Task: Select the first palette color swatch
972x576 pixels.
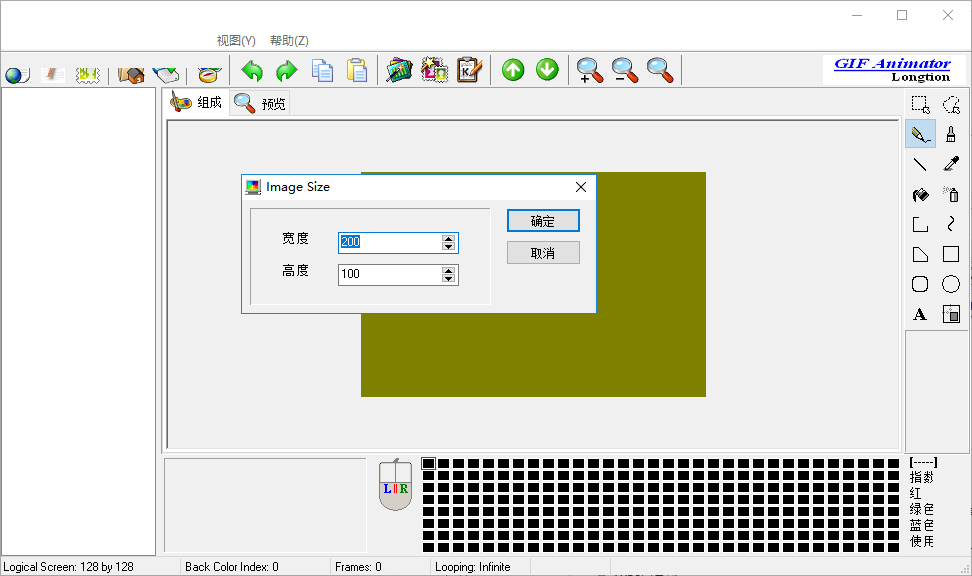Action: click(429, 464)
